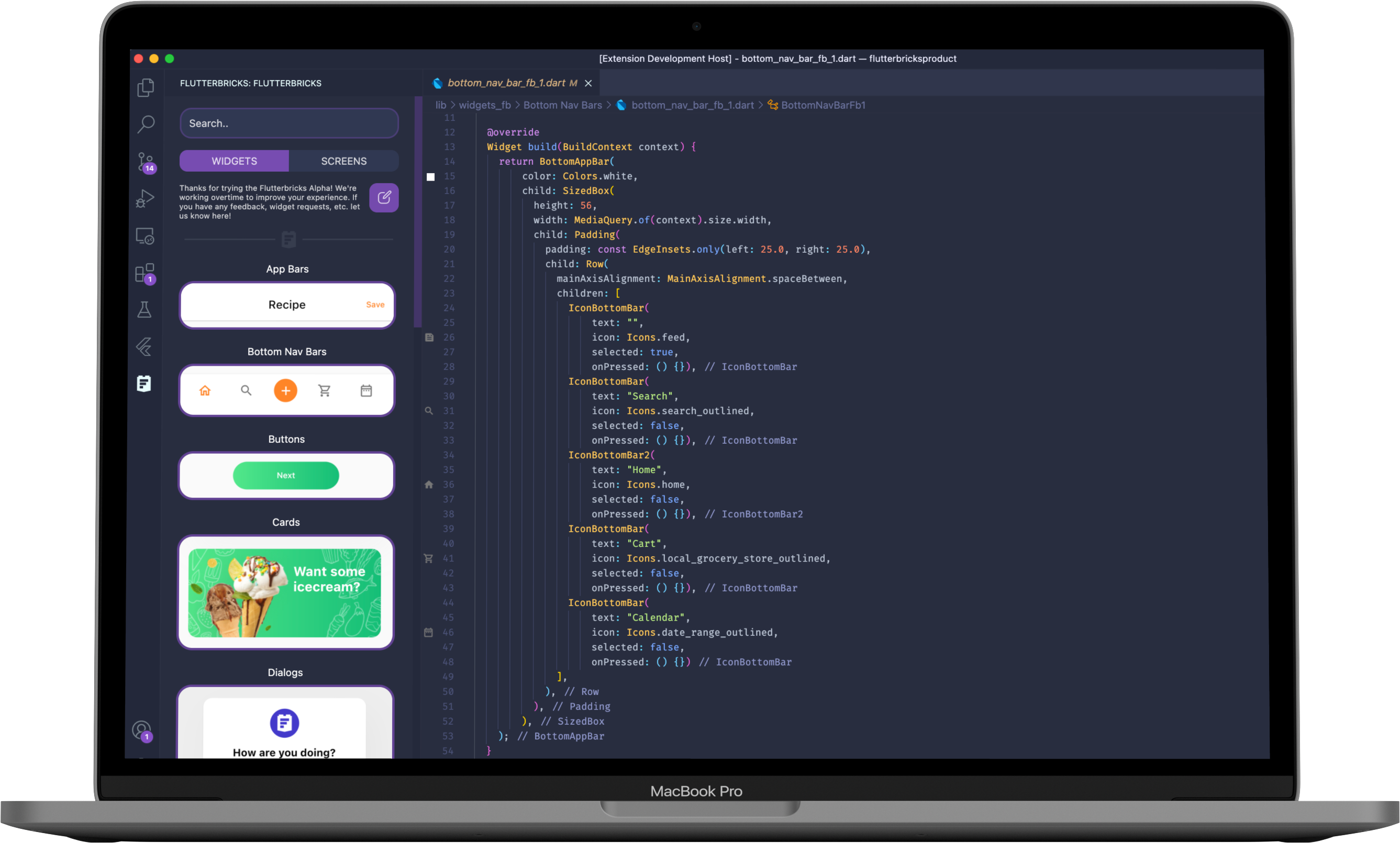Open the Explorer files icon

coord(146,87)
